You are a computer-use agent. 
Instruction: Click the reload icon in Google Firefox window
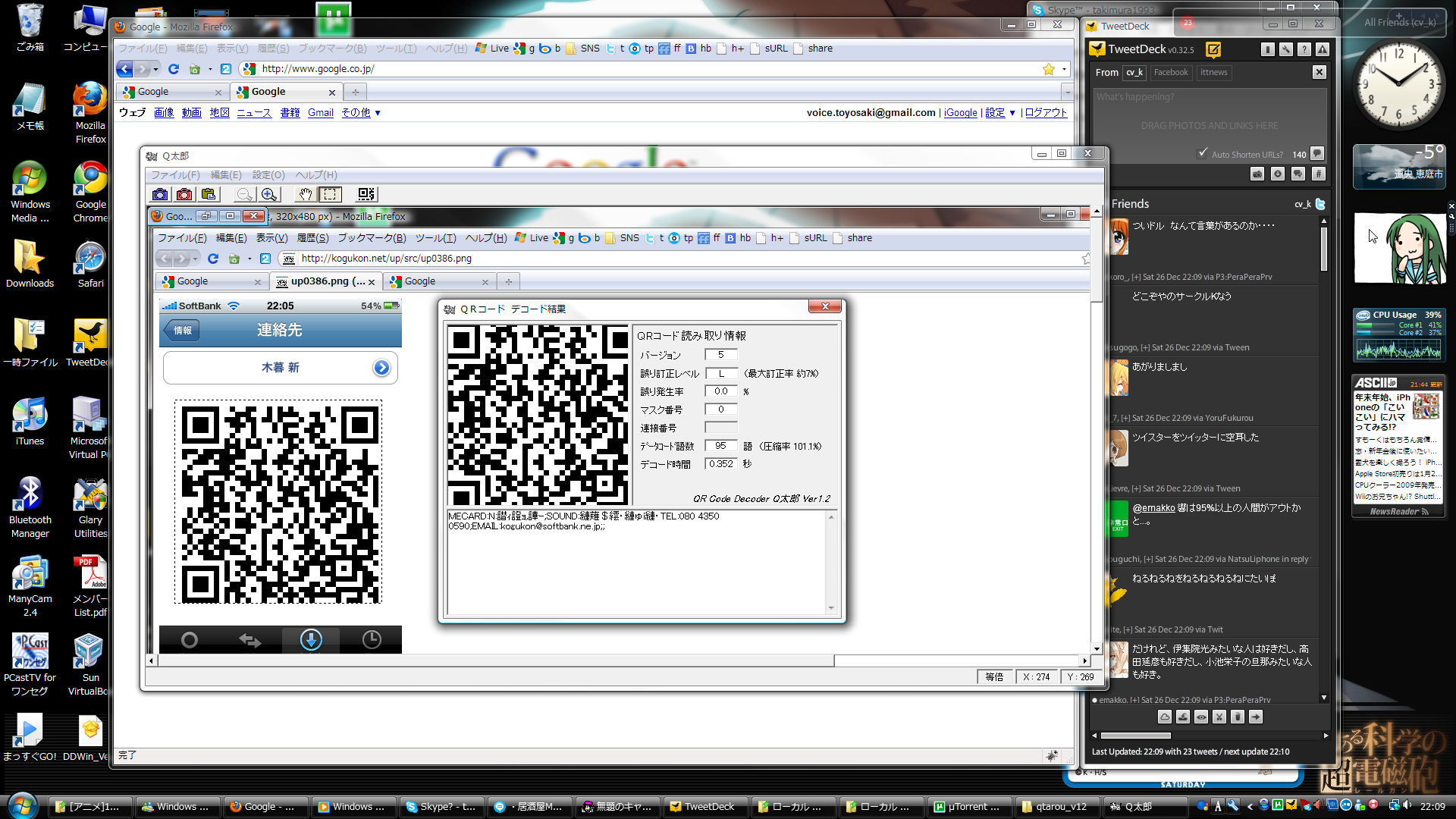(173, 69)
